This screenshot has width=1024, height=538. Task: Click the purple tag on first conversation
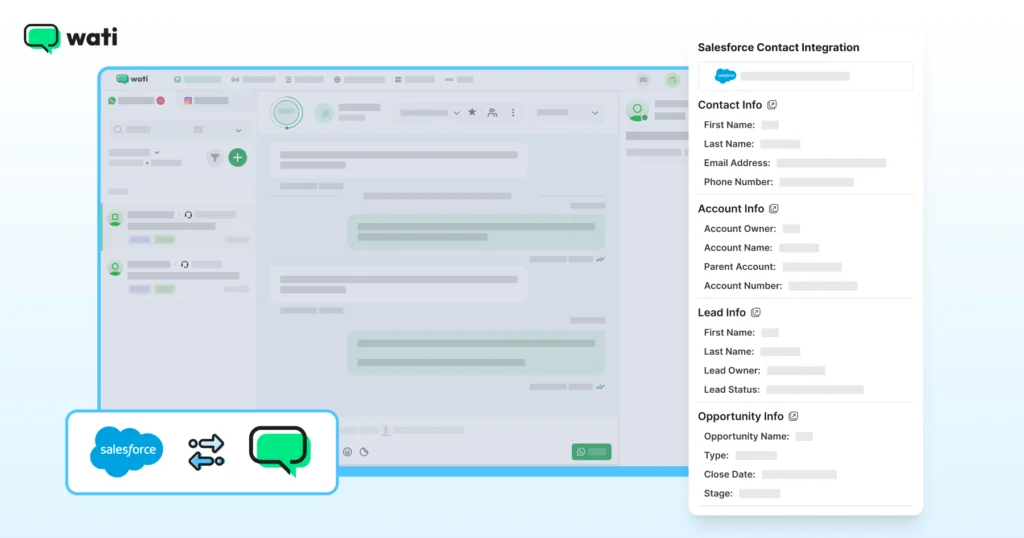point(139,240)
